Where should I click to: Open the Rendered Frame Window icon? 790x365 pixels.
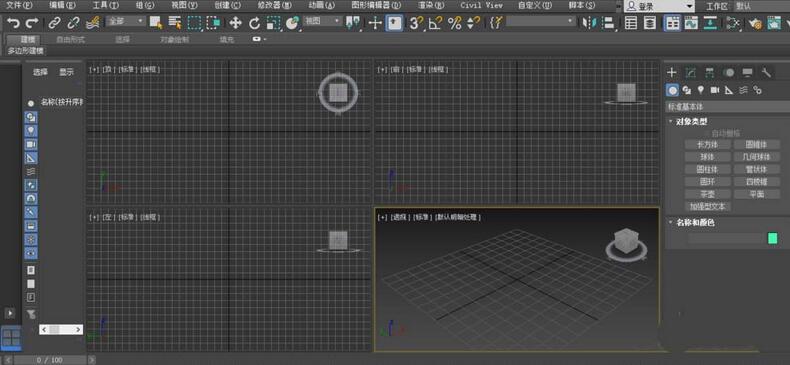(773, 23)
